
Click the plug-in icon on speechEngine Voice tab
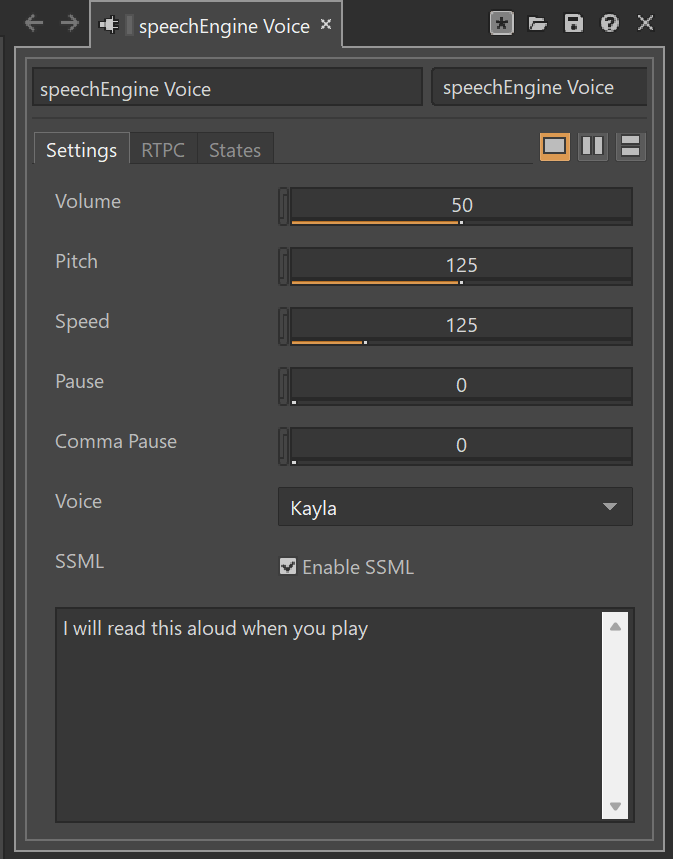tap(109, 25)
